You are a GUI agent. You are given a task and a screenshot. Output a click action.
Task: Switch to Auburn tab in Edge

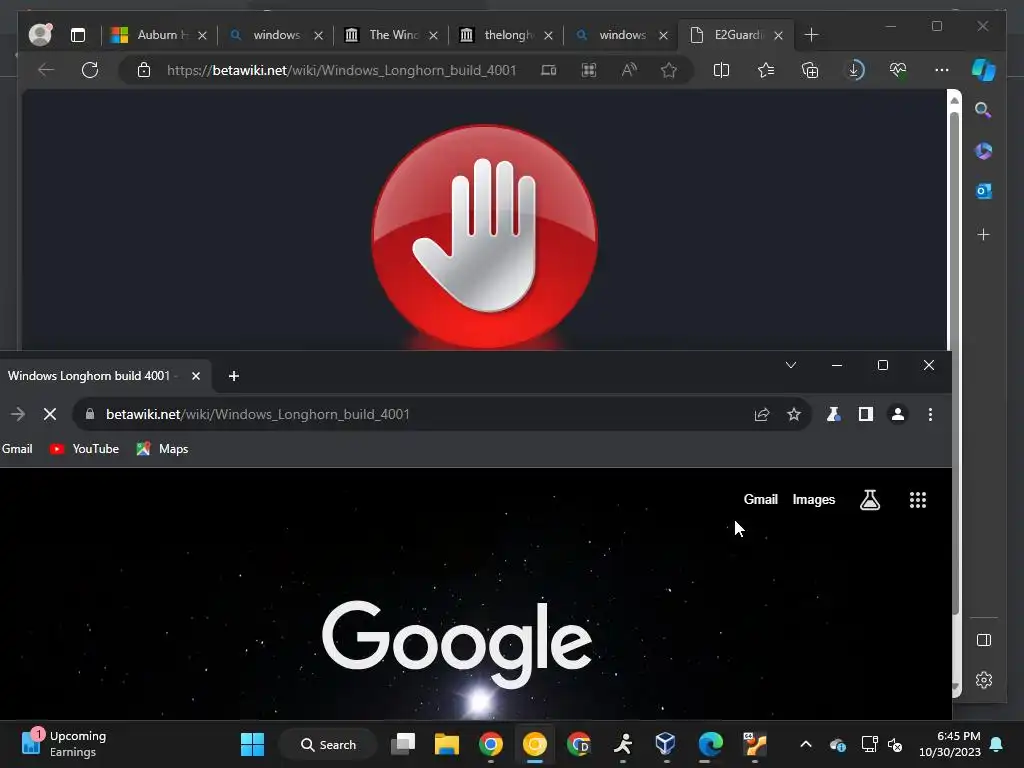[x=157, y=35]
